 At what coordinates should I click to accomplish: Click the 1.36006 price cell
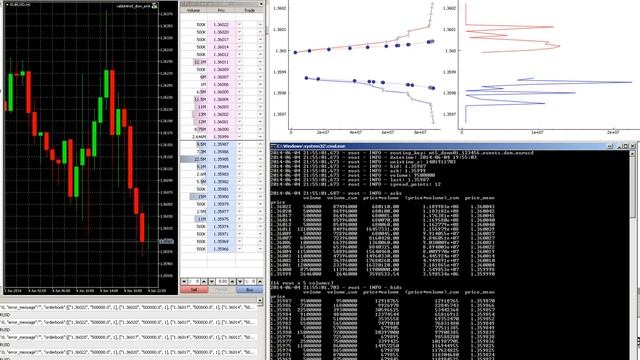(x=221, y=84)
